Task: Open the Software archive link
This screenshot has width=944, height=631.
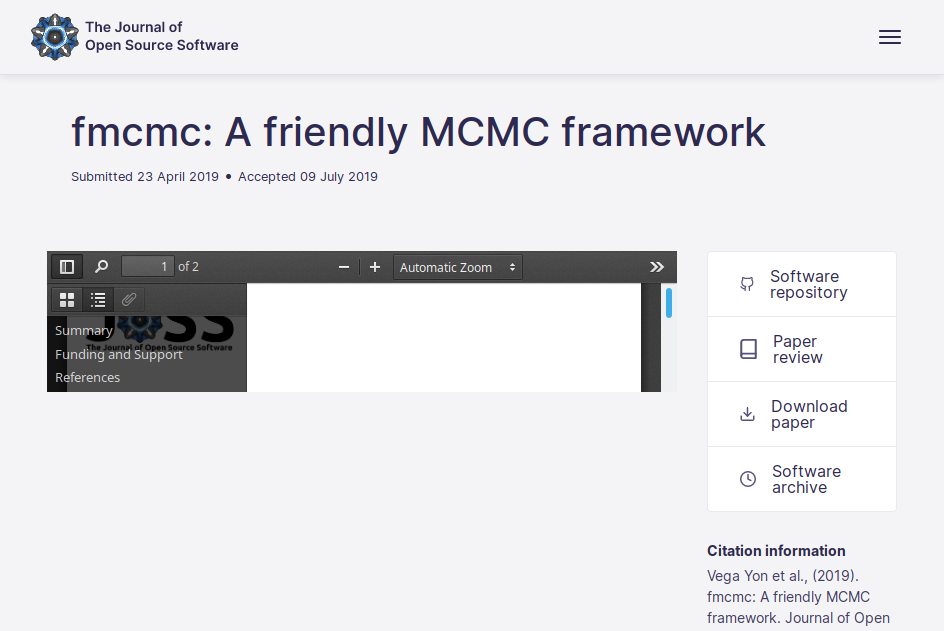Action: 802,479
